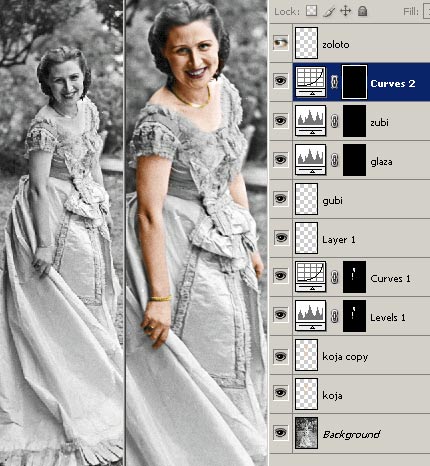
Task: Hide the koja layer
Action: pyautogui.click(x=281, y=393)
